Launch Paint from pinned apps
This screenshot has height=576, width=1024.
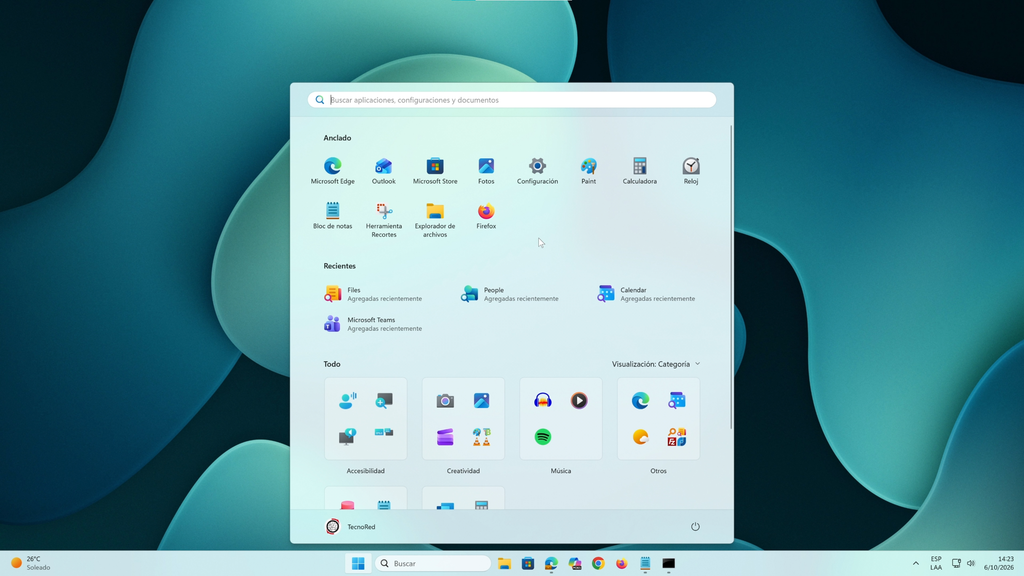pos(588,171)
